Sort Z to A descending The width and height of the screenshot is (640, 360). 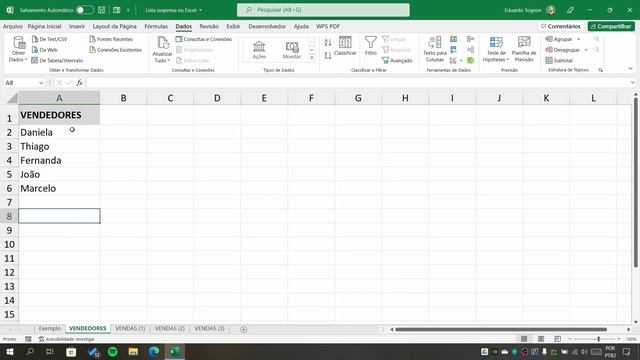point(328,55)
